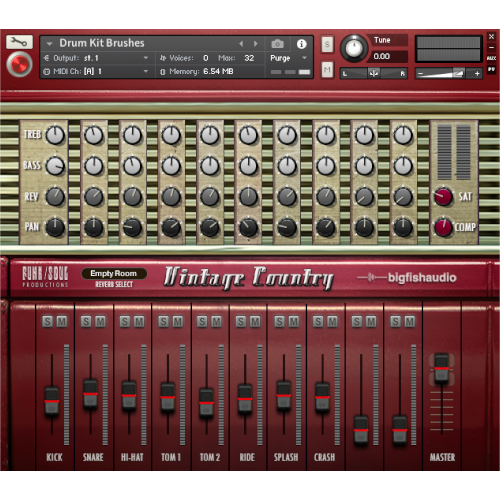Image resolution: width=500 pixels, height=500 pixels.
Task: Click the red COMP compressor knob
Action: [443, 227]
